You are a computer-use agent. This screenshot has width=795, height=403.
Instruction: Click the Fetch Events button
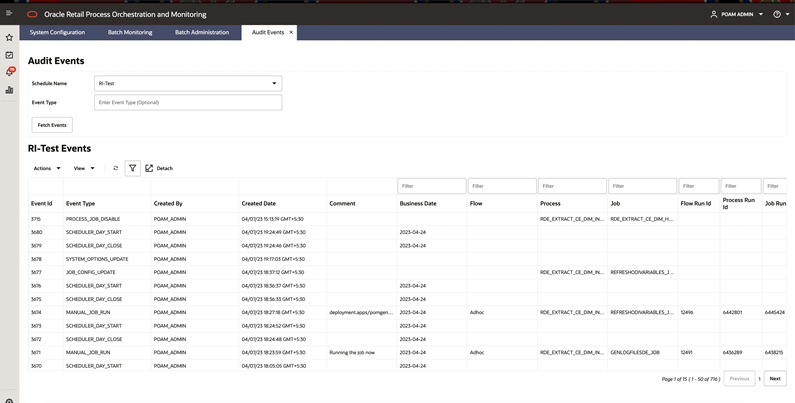52,125
